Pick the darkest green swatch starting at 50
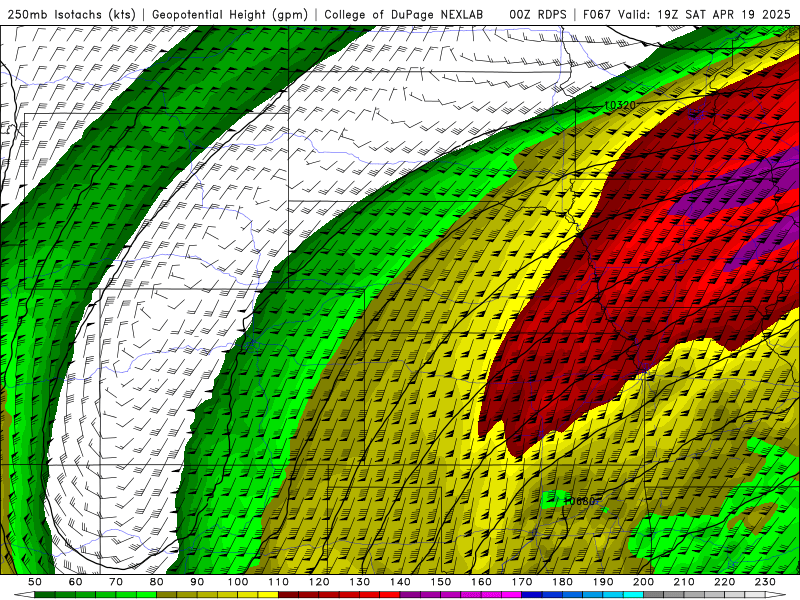This screenshot has width=800, height=600. pyautogui.click(x=45, y=595)
